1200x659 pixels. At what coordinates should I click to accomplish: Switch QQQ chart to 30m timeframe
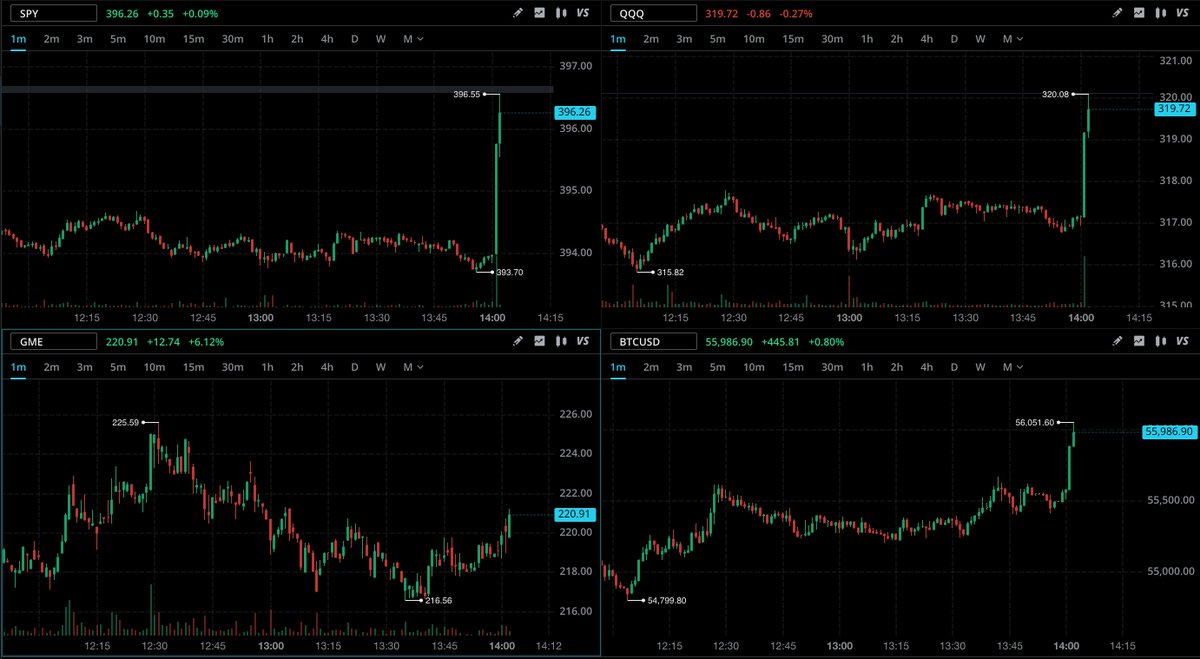click(832, 38)
